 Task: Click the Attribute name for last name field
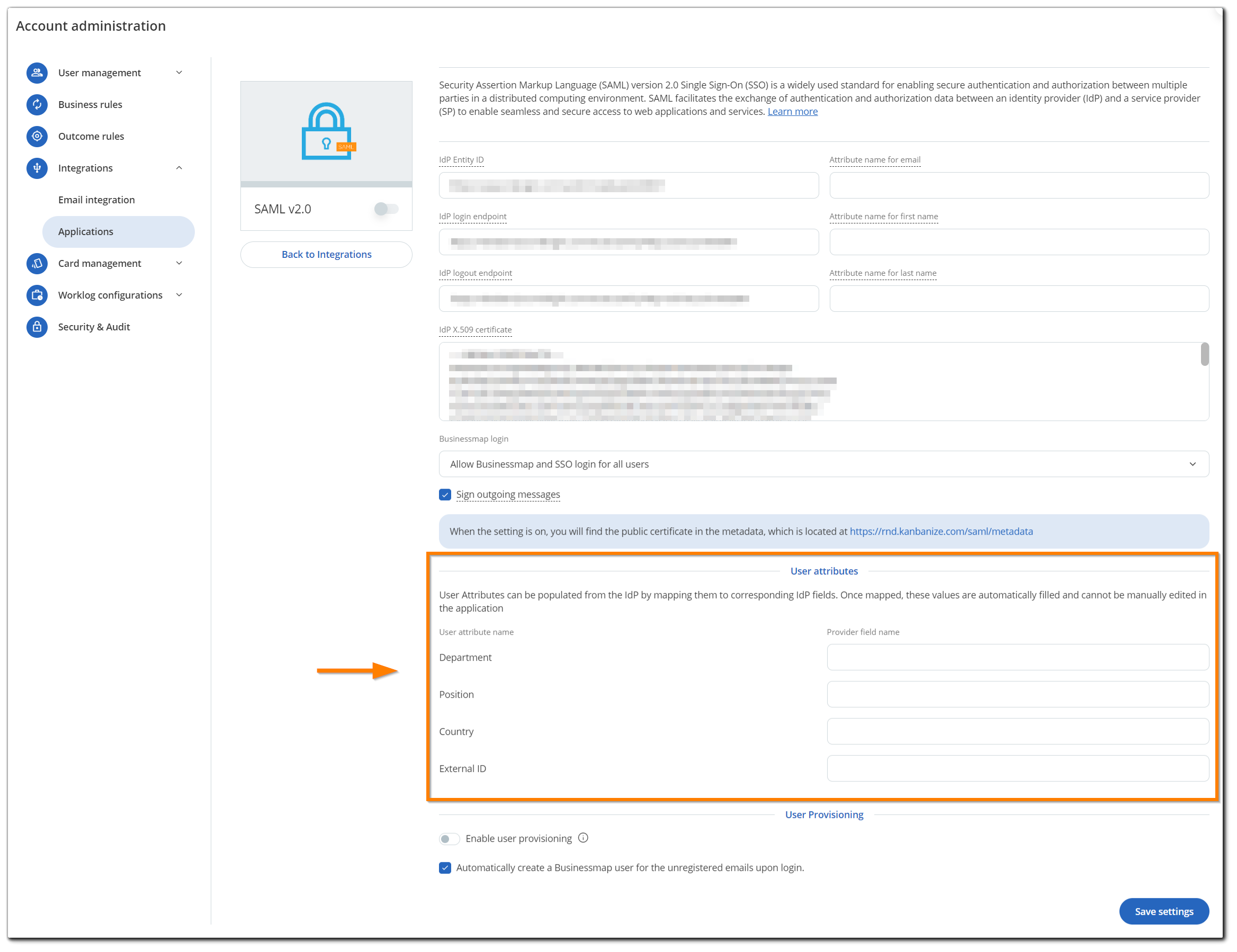pyautogui.click(x=1019, y=299)
